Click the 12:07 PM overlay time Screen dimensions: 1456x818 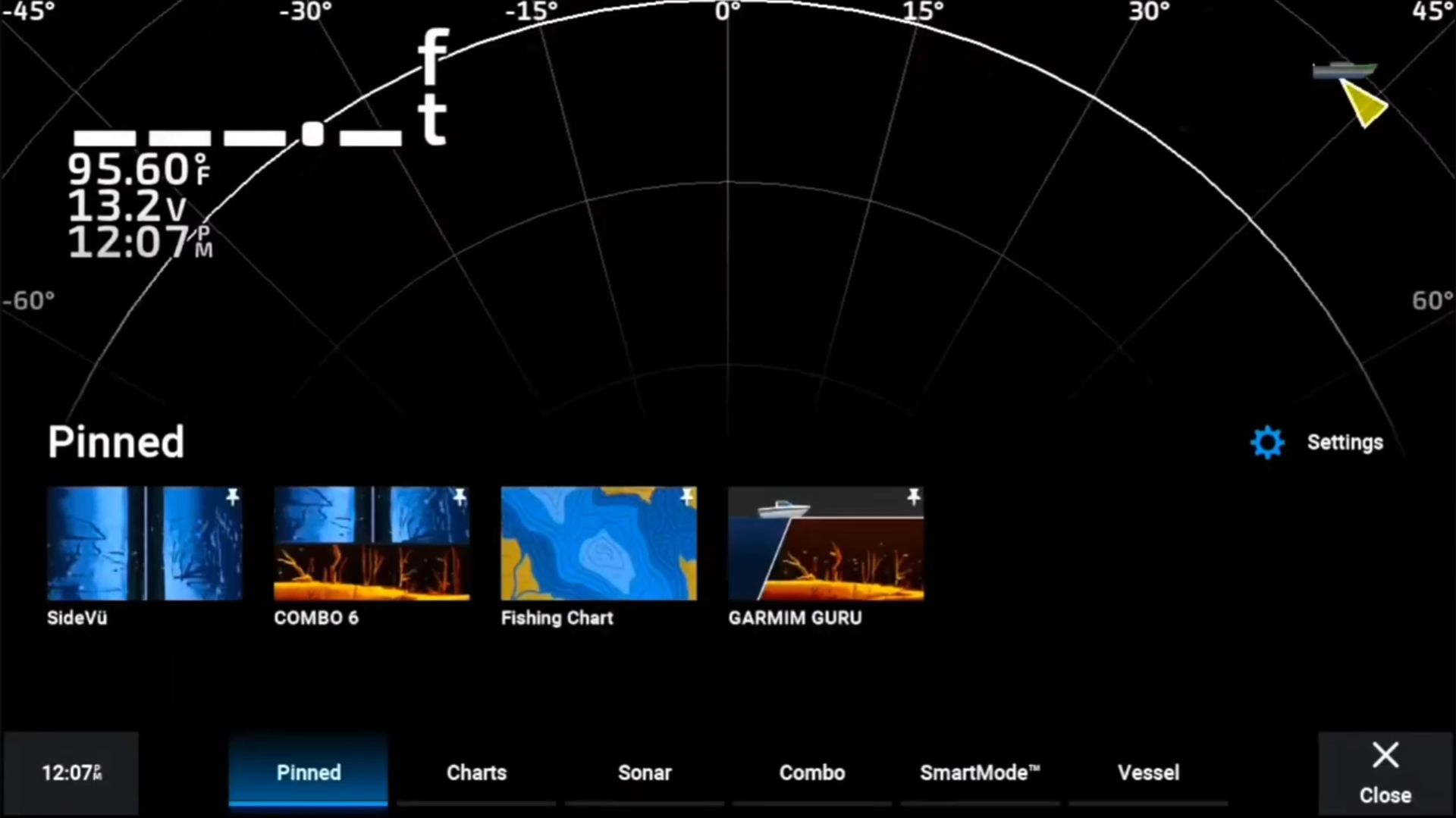tap(140, 242)
